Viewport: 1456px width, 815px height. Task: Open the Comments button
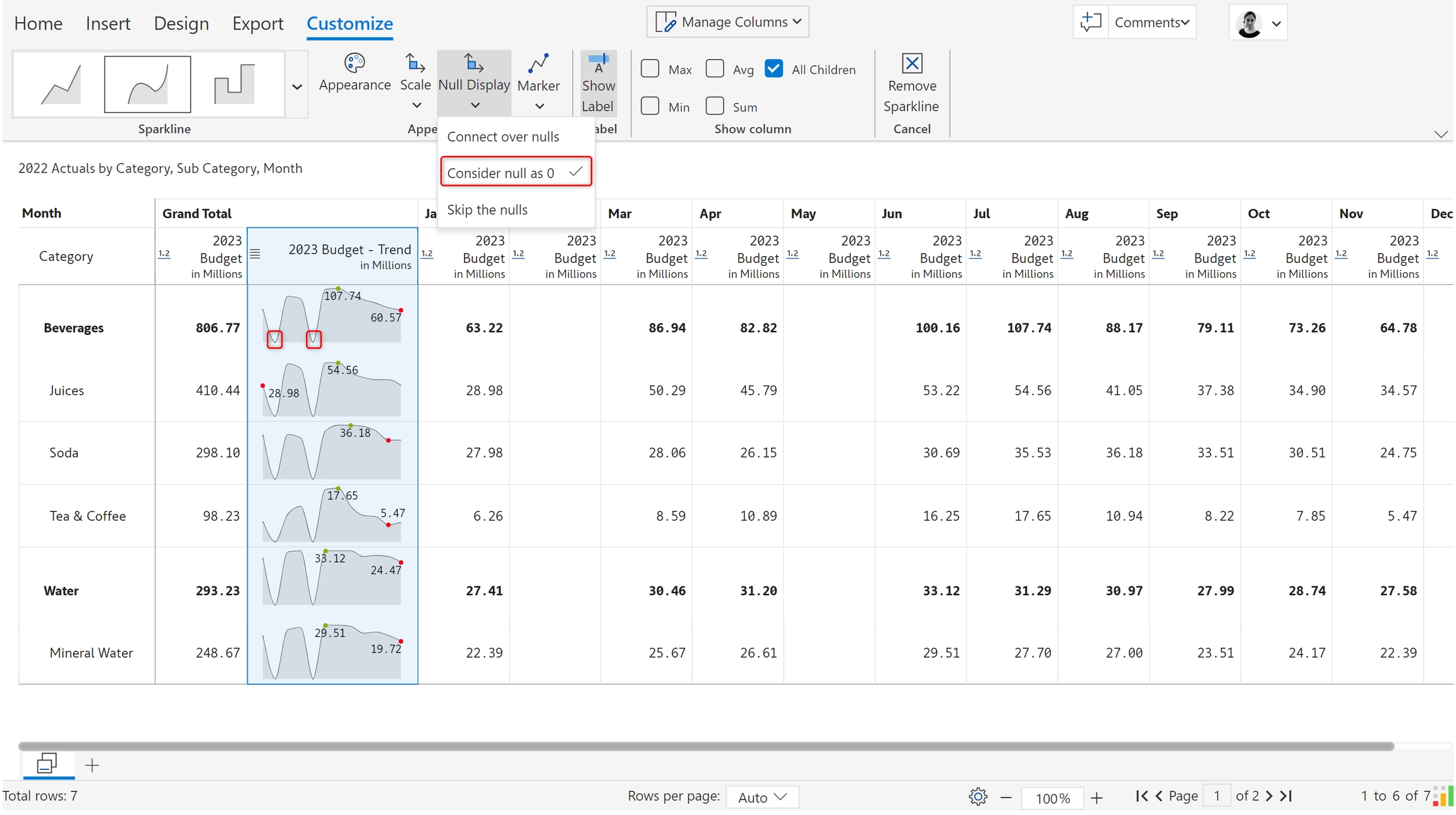pos(1151,22)
